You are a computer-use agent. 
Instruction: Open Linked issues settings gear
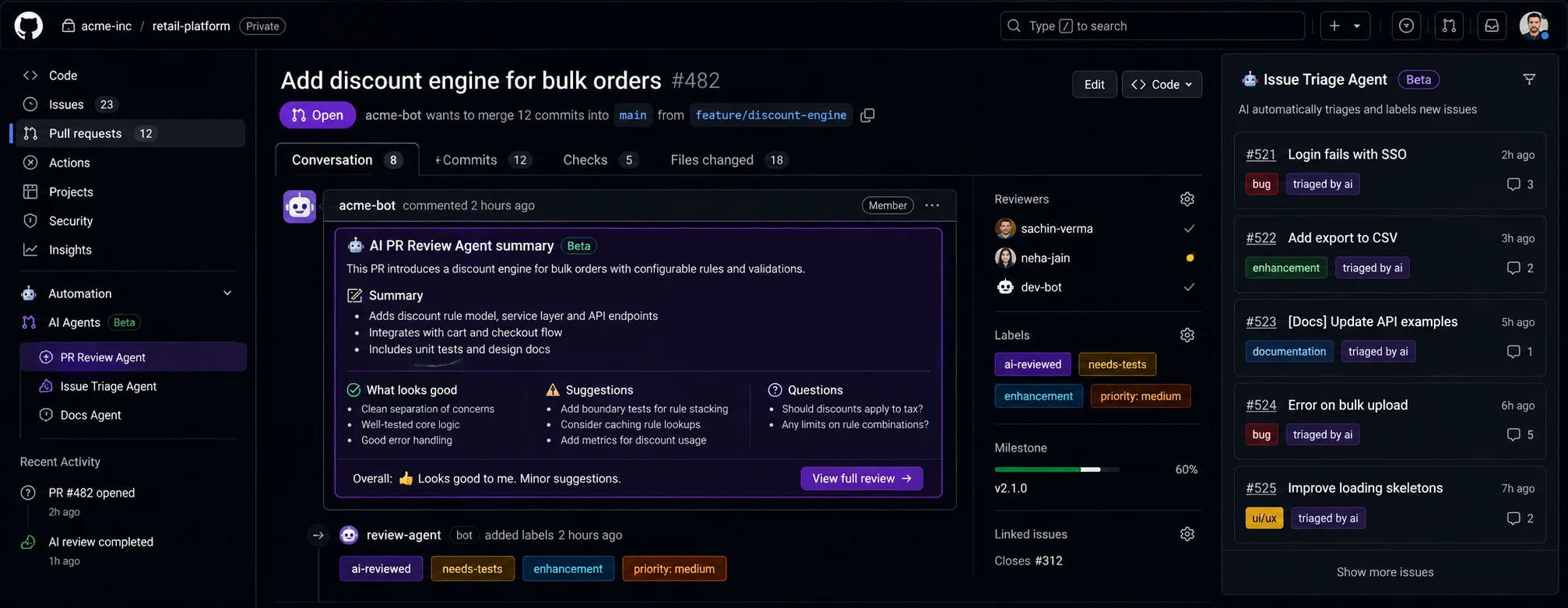[x=1187, y=534]
